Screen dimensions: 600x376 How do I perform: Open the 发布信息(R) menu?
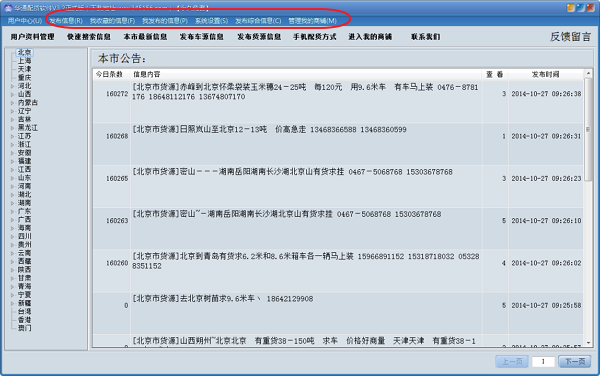[66, 21]
